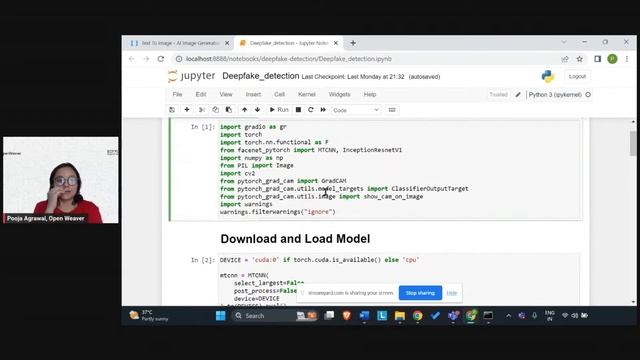This screenshot has width=640, height=360.
Task: Click Pooja Agrawal's webcam thumbnail
Action: pos(61,180)
